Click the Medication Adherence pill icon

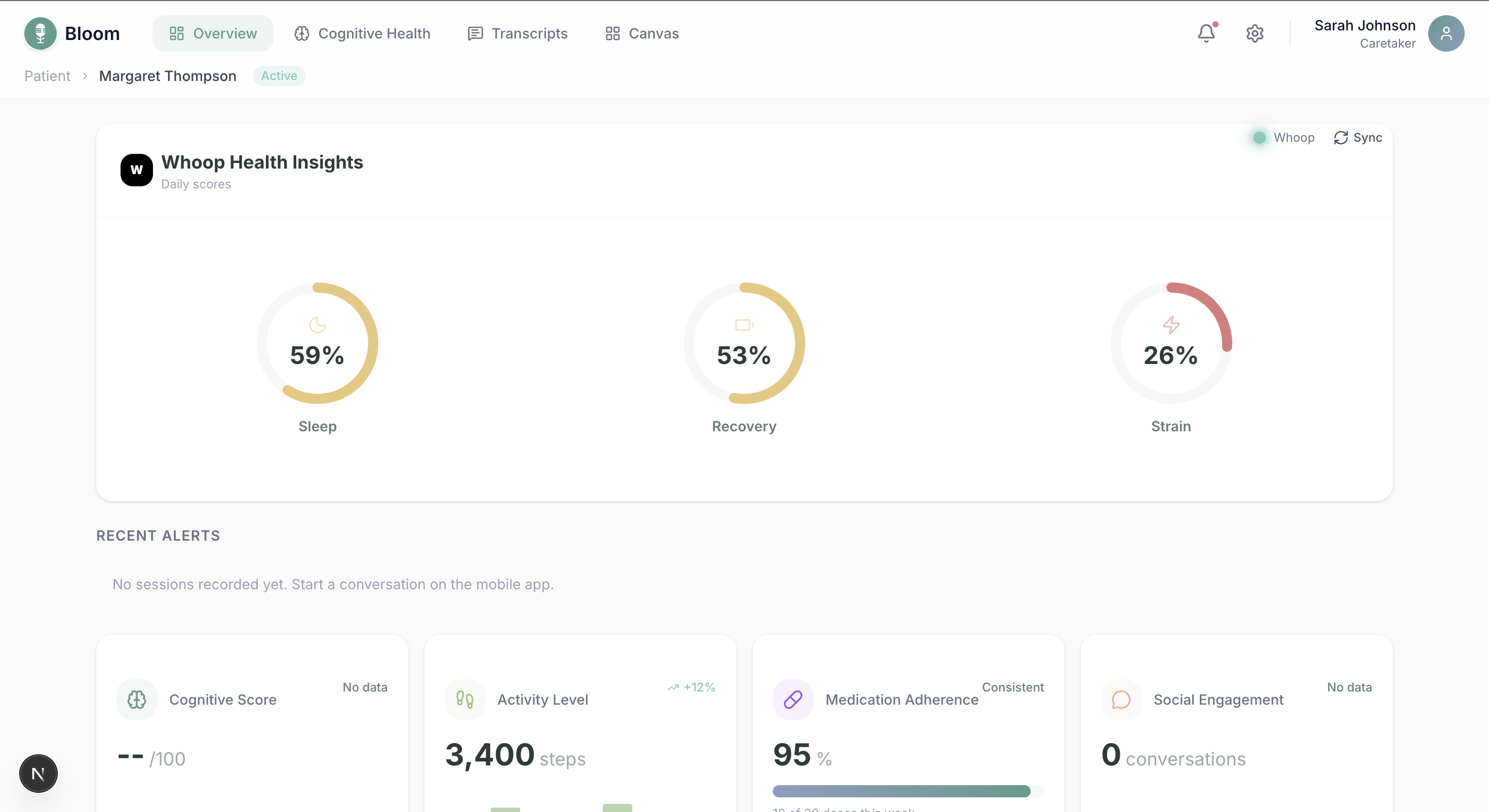tap(793, 699)
